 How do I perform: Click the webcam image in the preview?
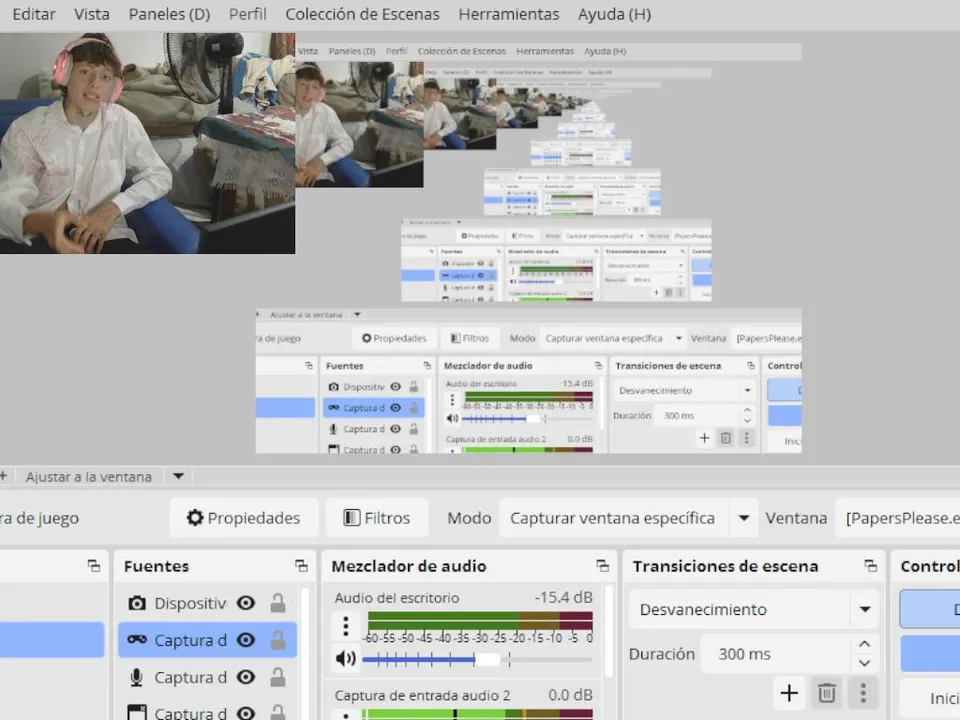point(148,143)
